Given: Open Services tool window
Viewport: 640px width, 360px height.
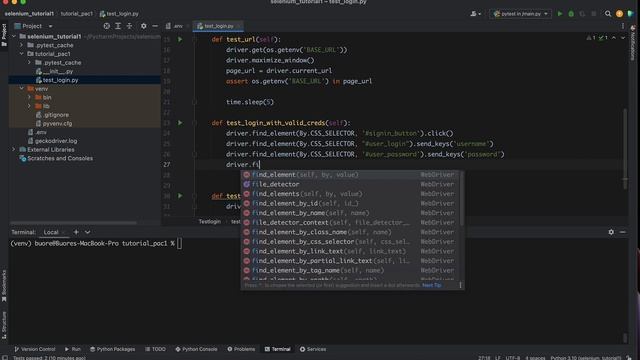Looking at the screenshot, I should click(x=313, y=349).
